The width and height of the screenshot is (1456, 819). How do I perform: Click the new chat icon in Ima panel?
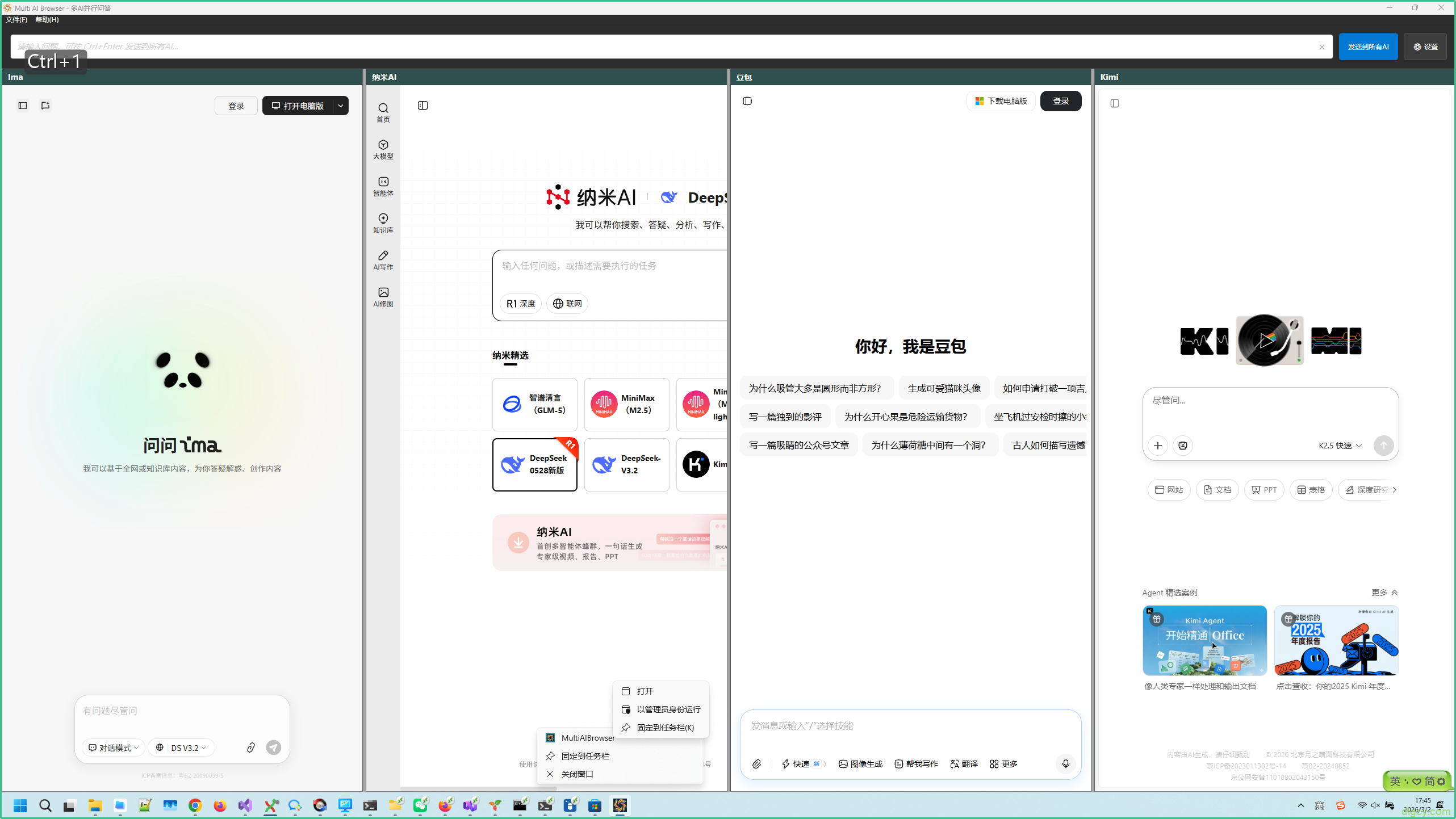45,106
